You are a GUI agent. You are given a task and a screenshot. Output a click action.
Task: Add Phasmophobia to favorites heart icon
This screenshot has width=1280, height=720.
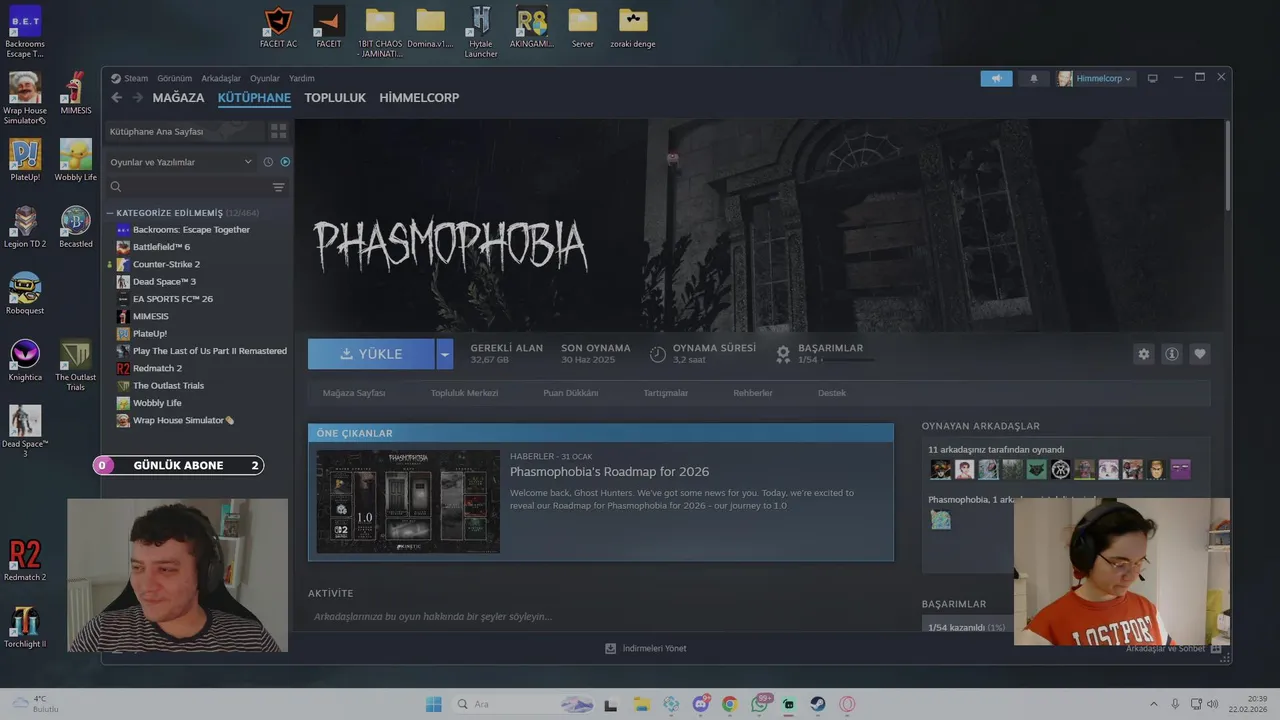click(x=1200, y=354)
